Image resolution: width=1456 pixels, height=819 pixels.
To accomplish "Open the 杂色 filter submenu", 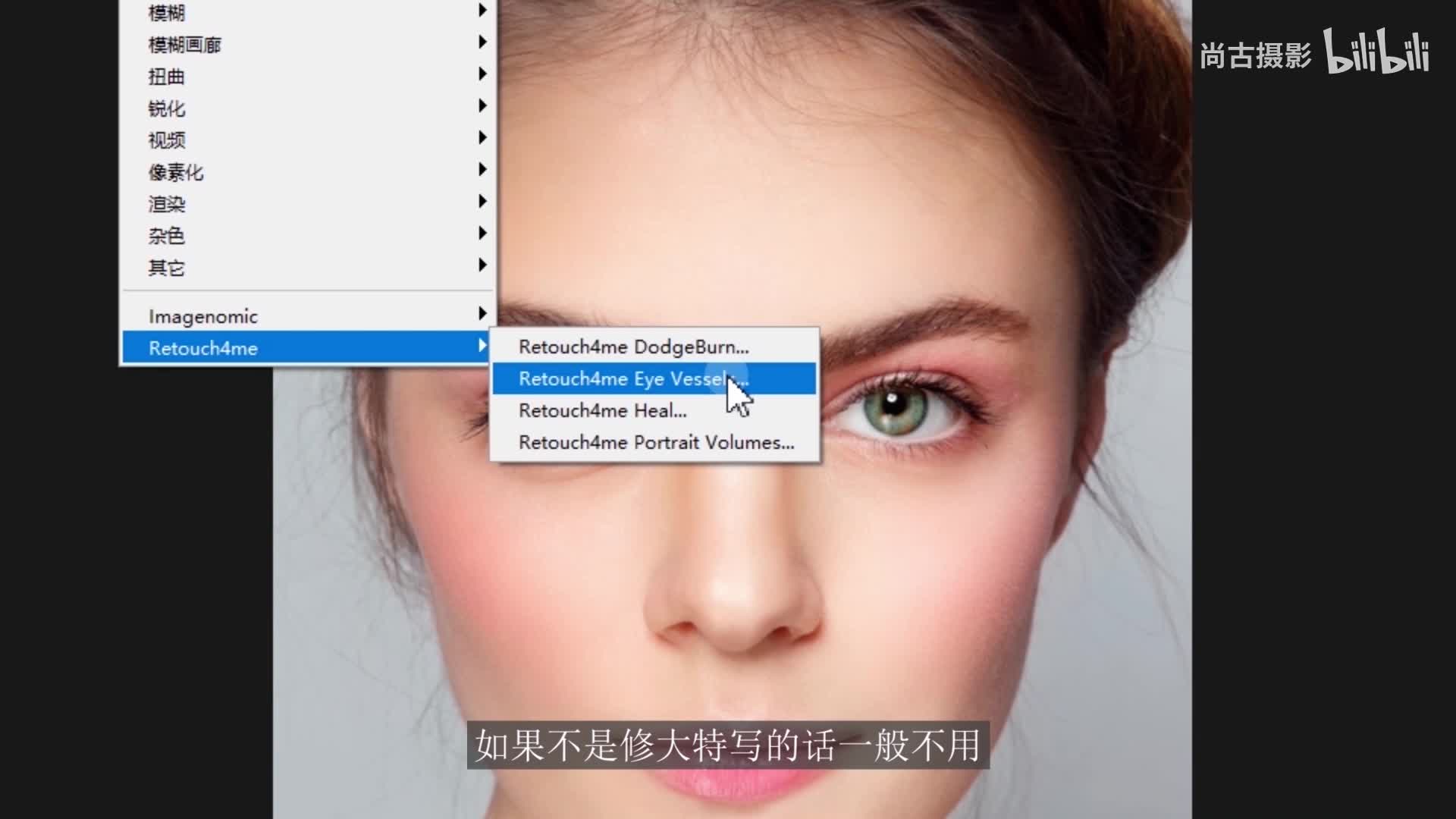I will 167,236.
